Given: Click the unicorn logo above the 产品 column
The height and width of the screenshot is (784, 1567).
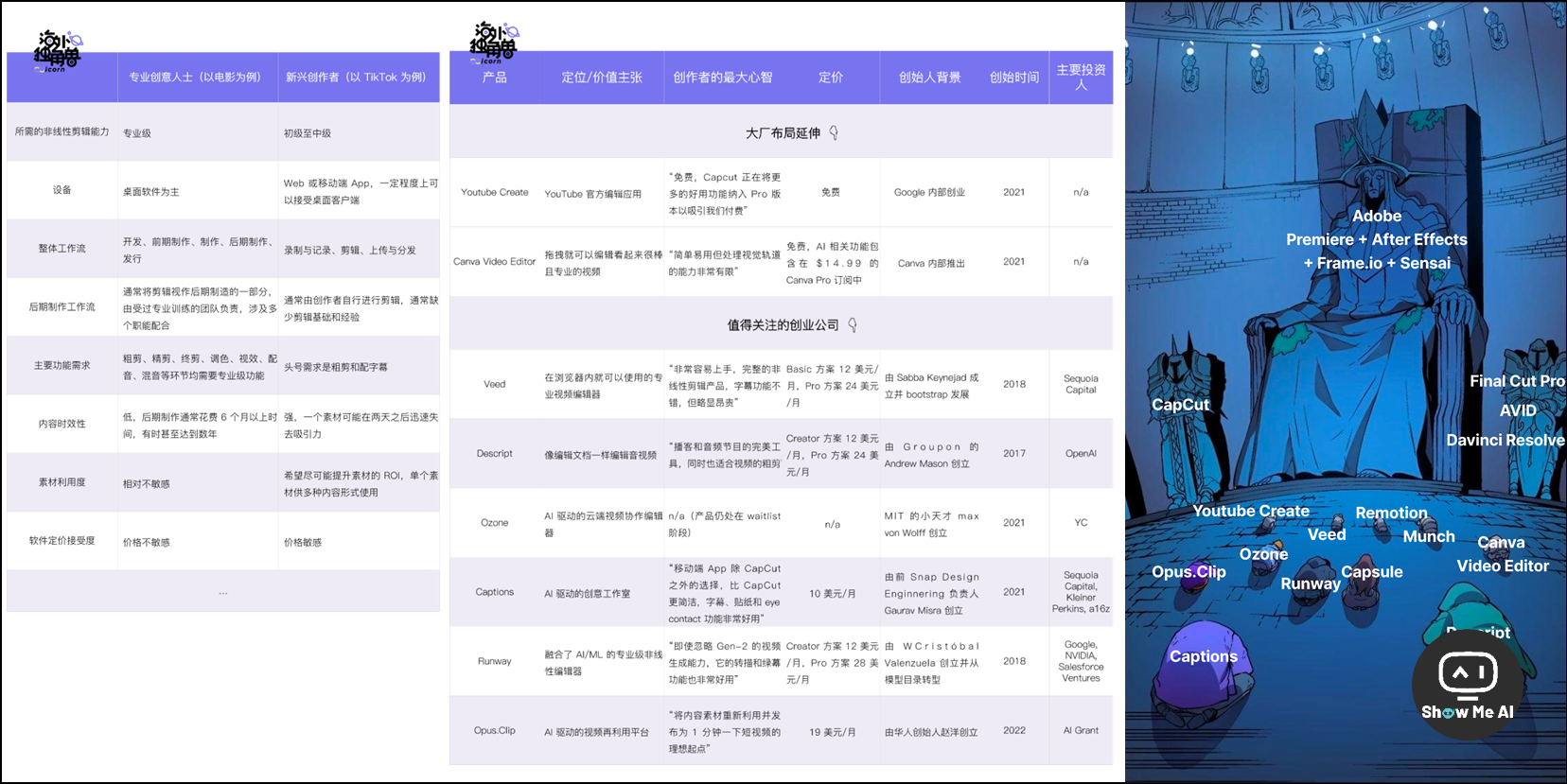Looking at the screenshot, I should [494, 43].
